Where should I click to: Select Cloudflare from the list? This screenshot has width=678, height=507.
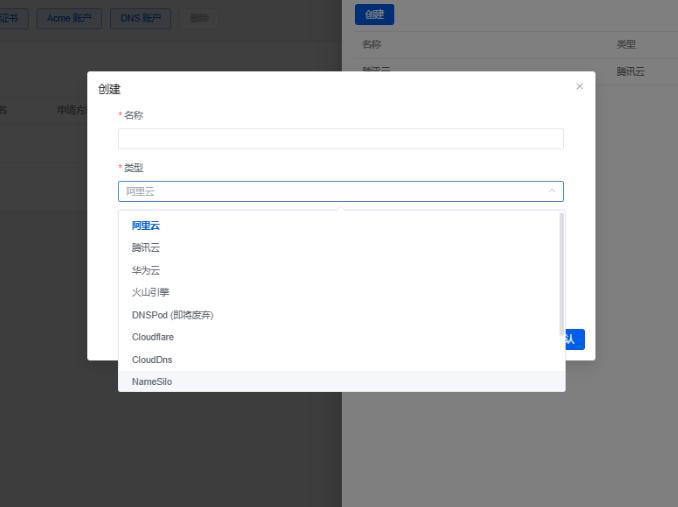[x=342, y=337]
